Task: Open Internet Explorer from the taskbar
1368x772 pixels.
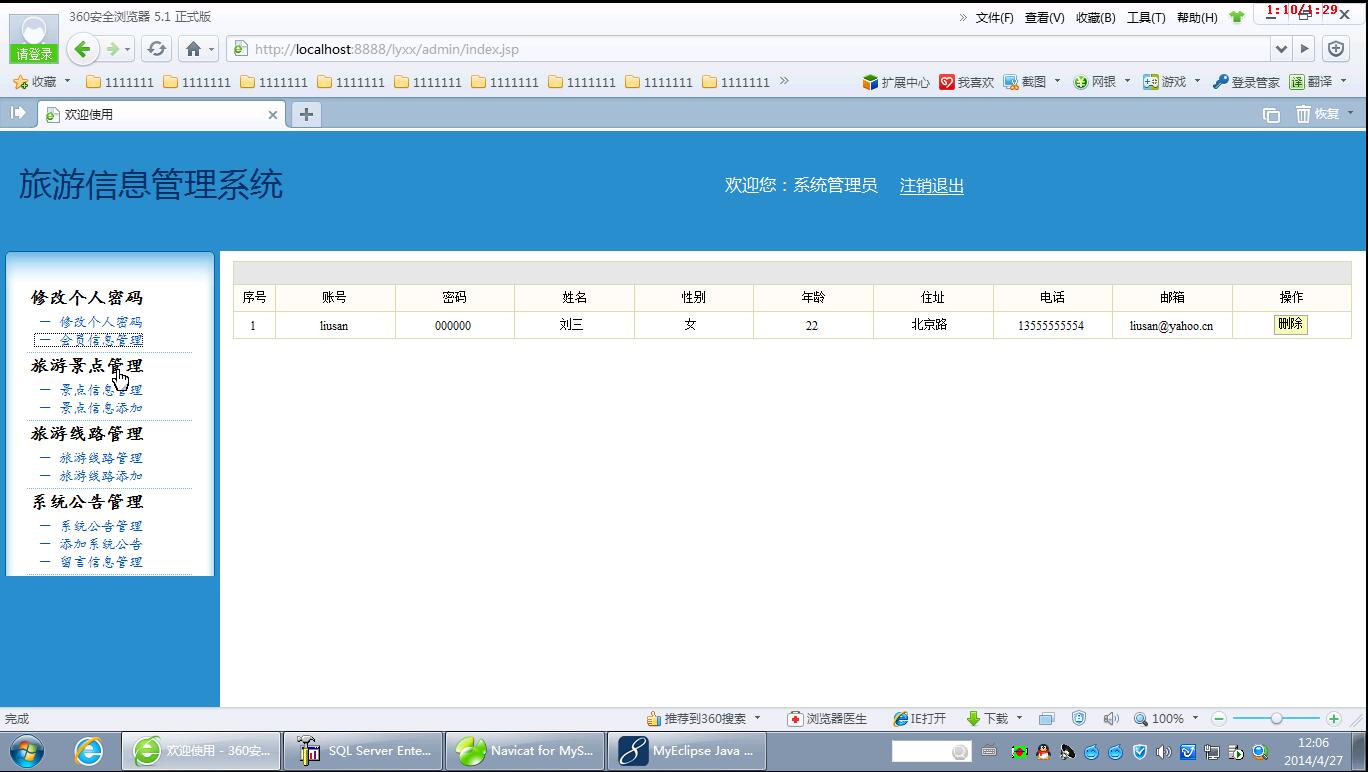Action: [x=88, y=750]
